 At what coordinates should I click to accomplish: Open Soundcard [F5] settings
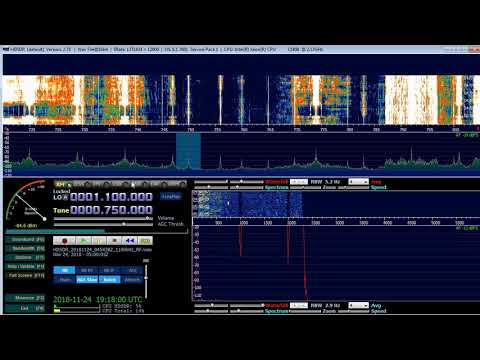click(x=25, y=240)
